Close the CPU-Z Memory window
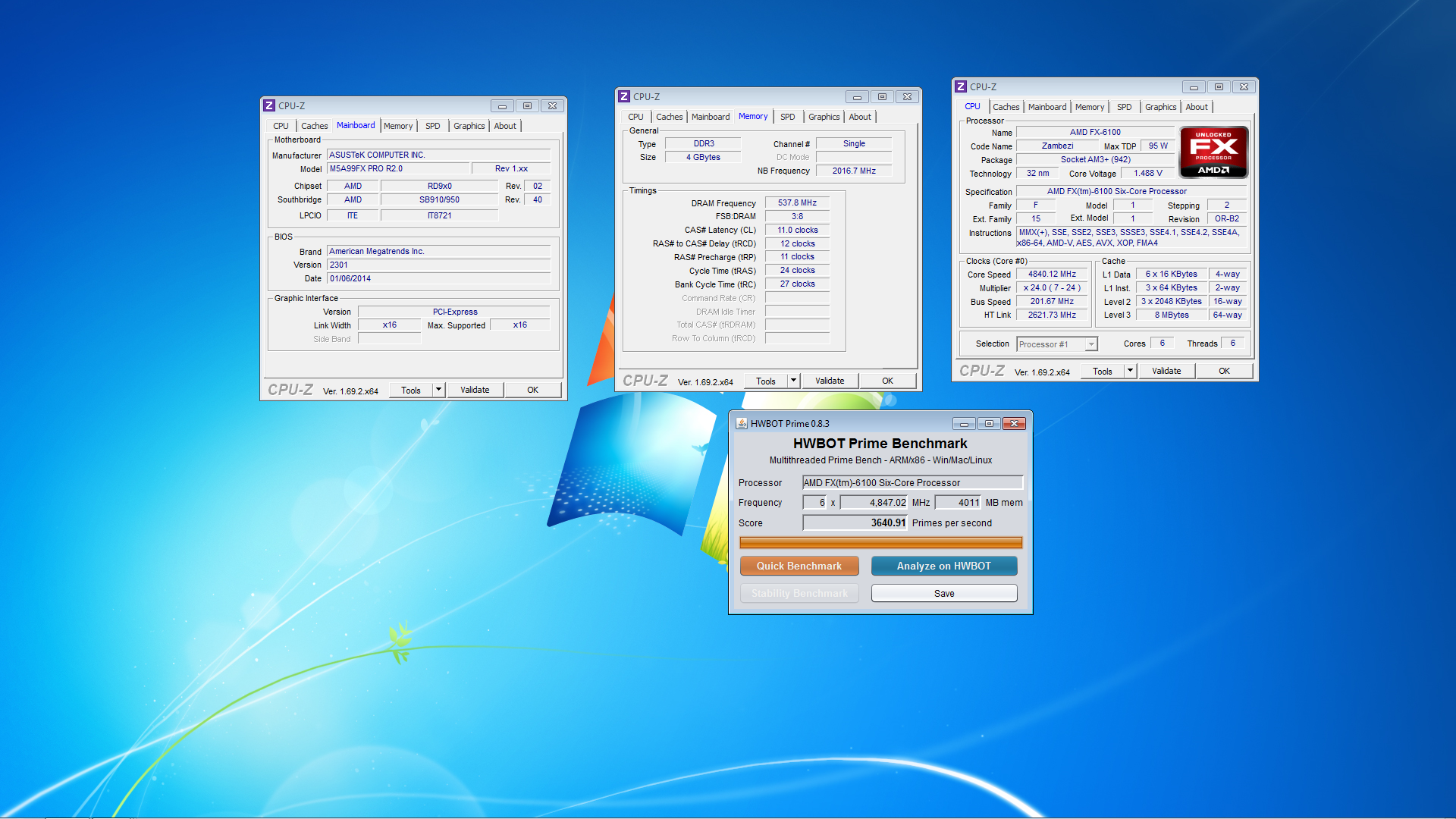Image resolution: width=1456 pixels, height=819 pixels. pos(908,97)
